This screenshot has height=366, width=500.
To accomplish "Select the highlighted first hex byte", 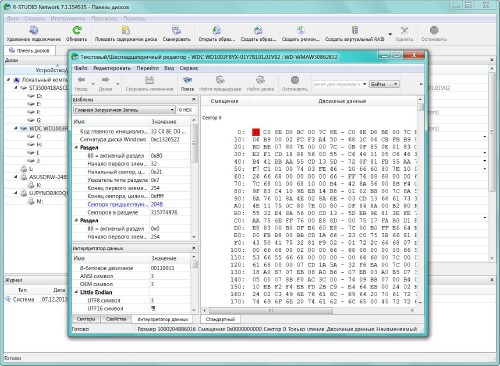I will click(256, 132).
